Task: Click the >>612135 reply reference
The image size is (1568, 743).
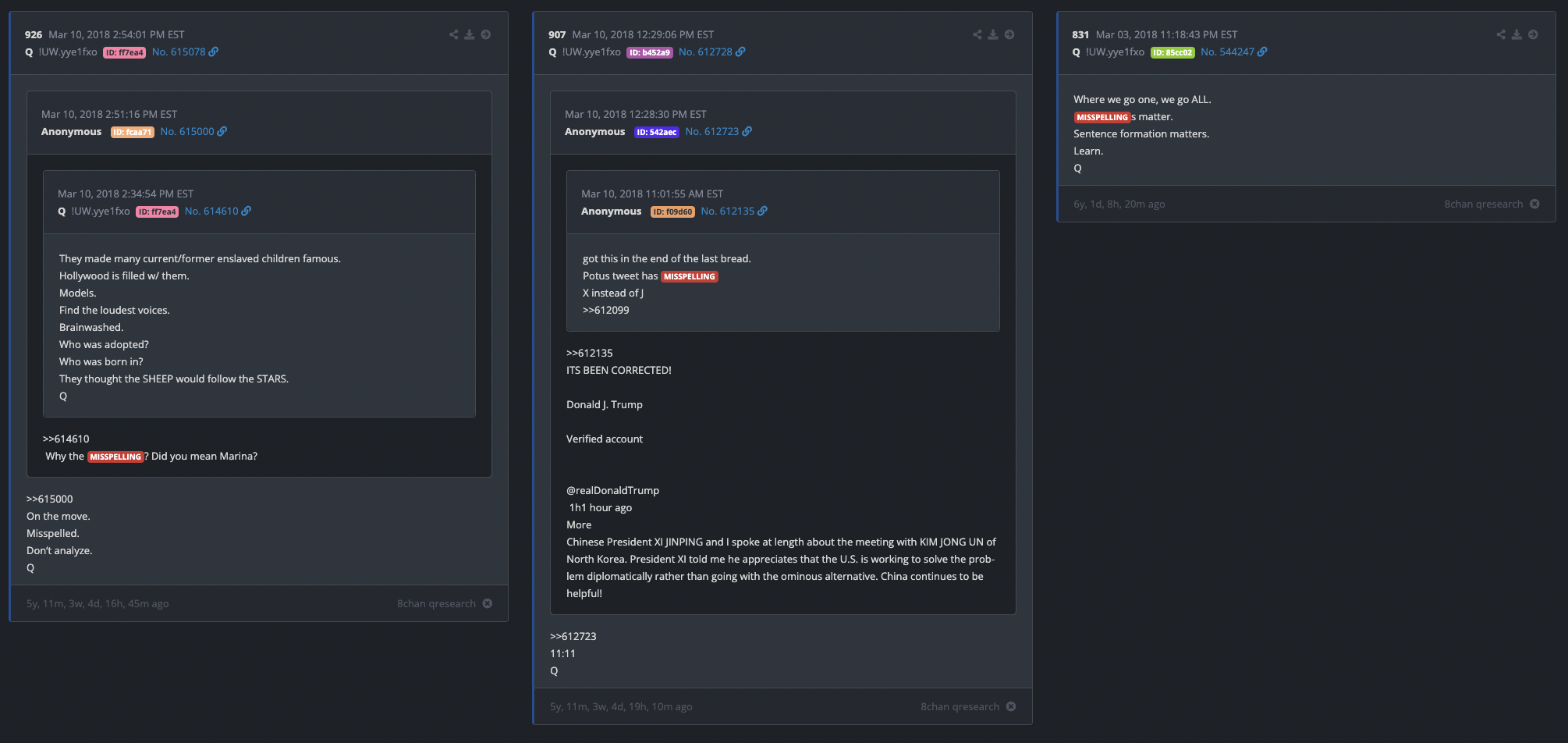Action: coord(590,353)
